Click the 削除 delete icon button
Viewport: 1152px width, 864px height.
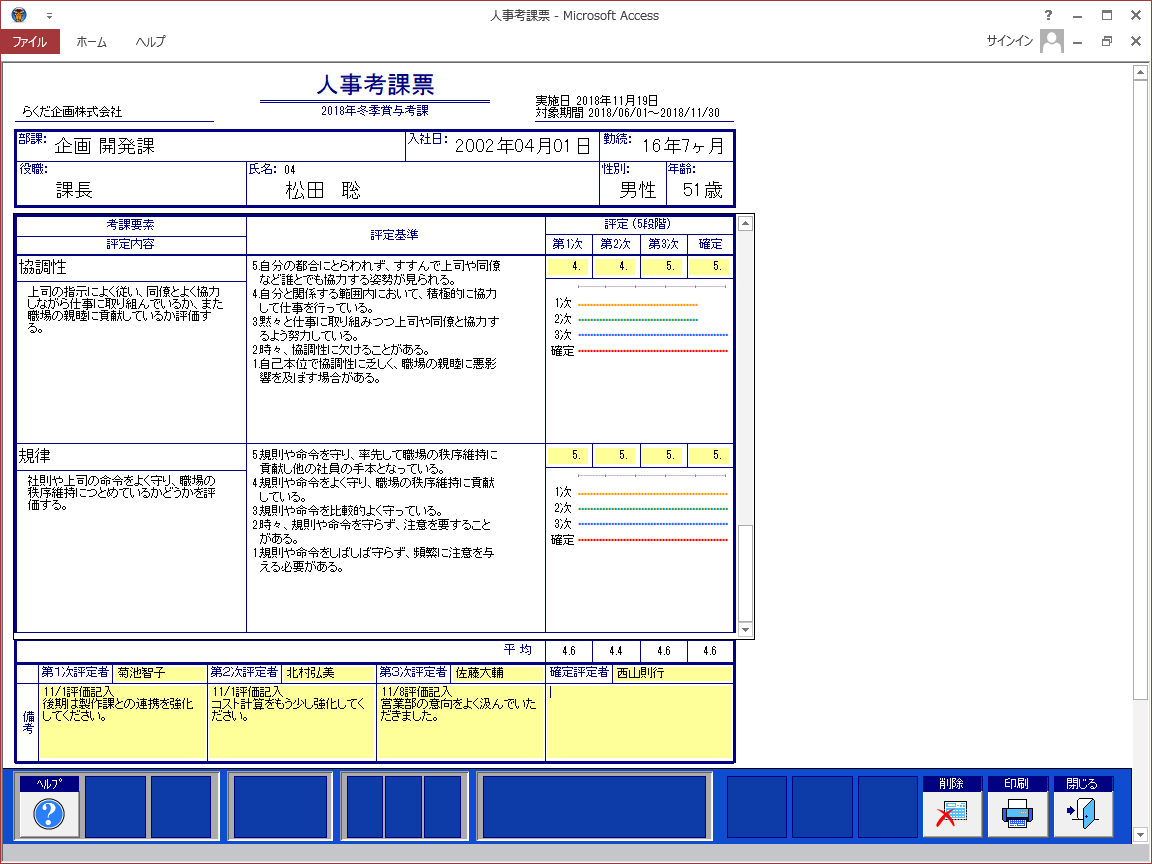point(952,814)
